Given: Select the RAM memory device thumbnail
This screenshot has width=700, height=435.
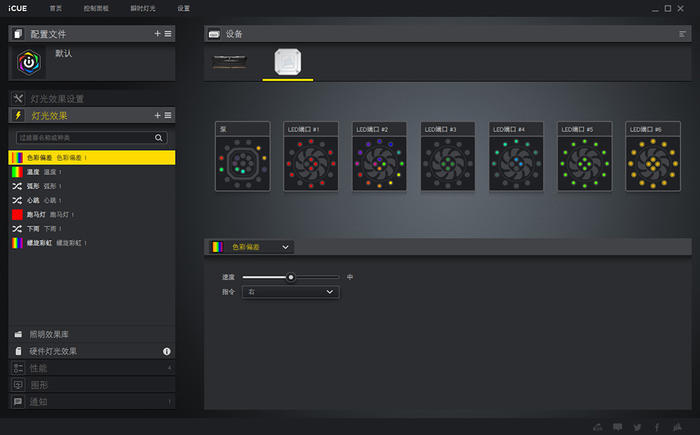Looking at the screenshot, I should [230, 61].
